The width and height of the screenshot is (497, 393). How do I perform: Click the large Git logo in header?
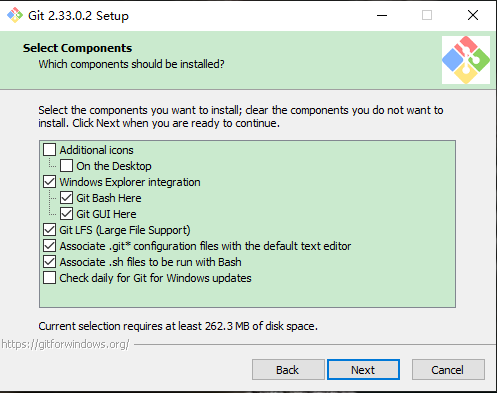(466, 60)
